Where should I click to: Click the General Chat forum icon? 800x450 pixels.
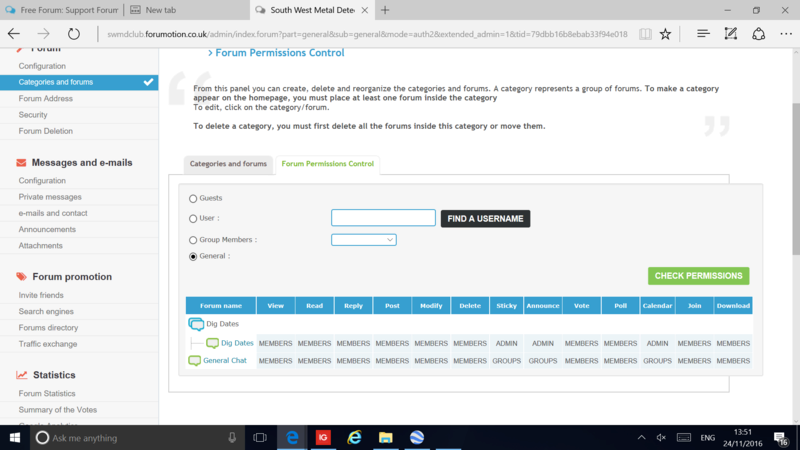[194, 361]
